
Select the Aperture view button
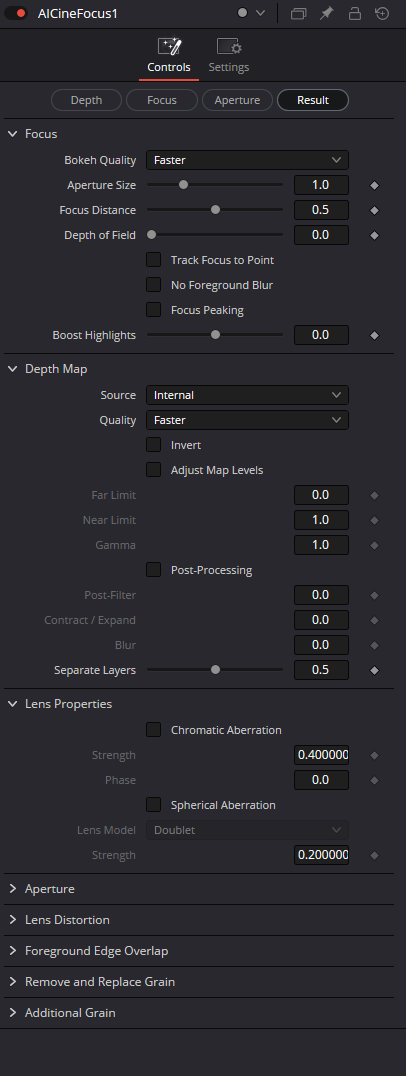point(237,100)
